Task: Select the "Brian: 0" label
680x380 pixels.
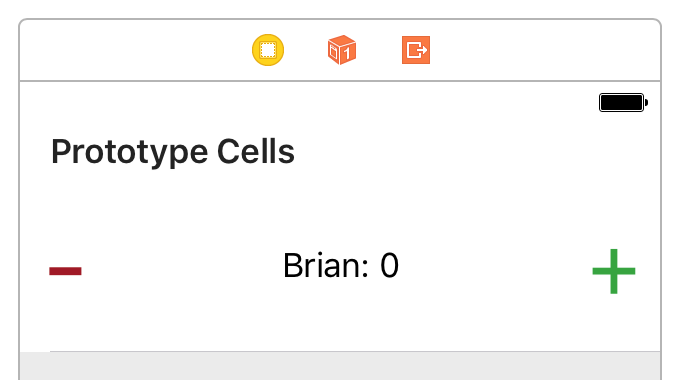Action: pyautogui.click(x=340, y=265)
